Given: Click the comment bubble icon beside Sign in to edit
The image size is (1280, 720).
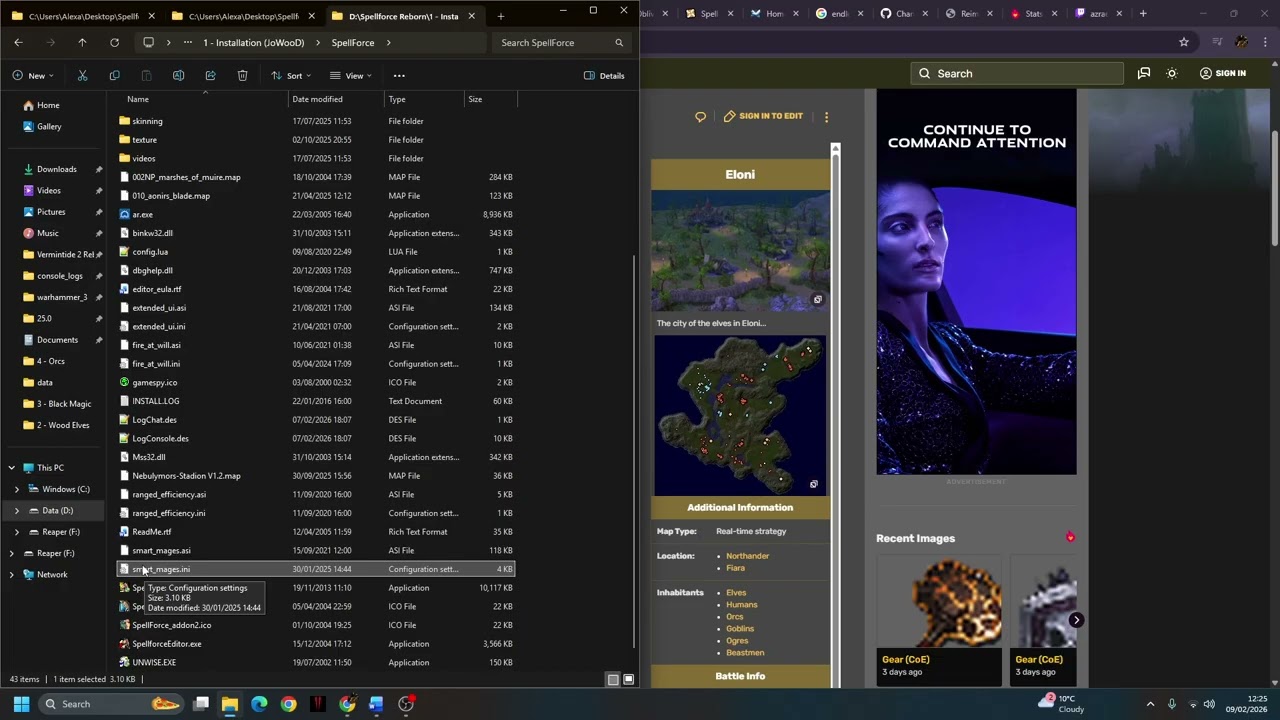Looking at the screenshot, I should 700,116.
